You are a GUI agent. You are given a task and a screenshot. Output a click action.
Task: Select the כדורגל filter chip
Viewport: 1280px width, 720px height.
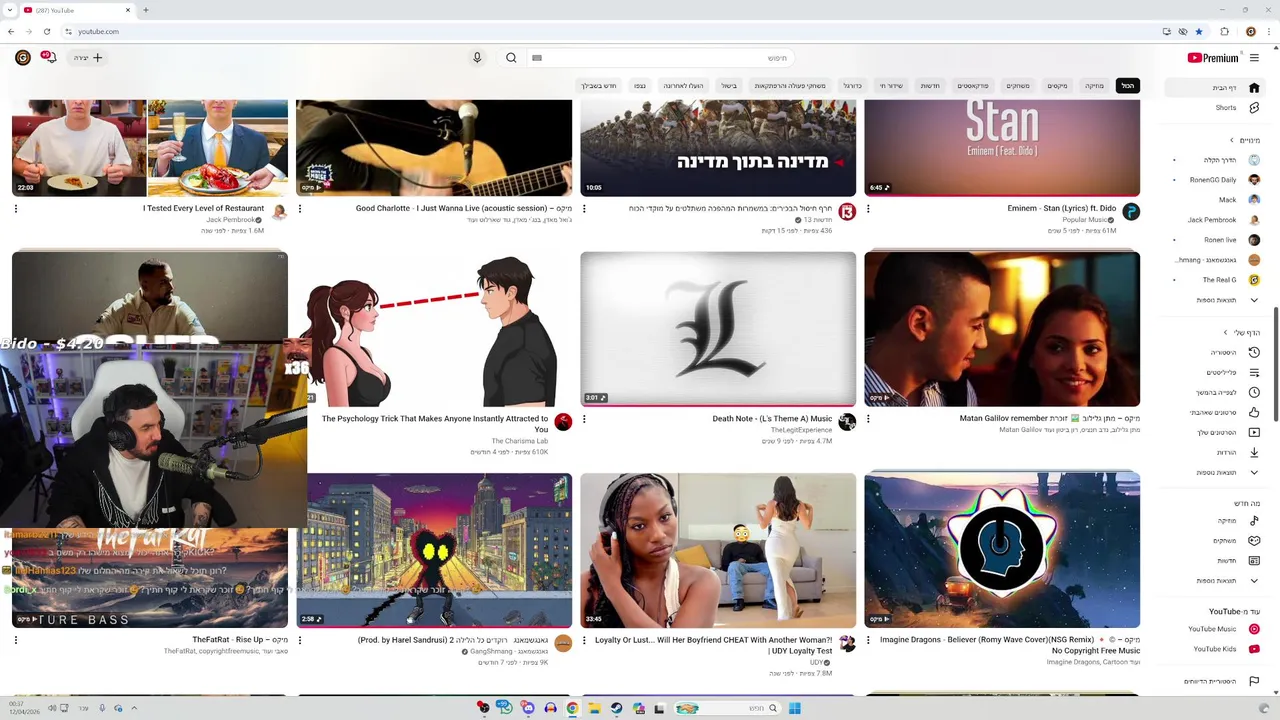coord(852,86)
